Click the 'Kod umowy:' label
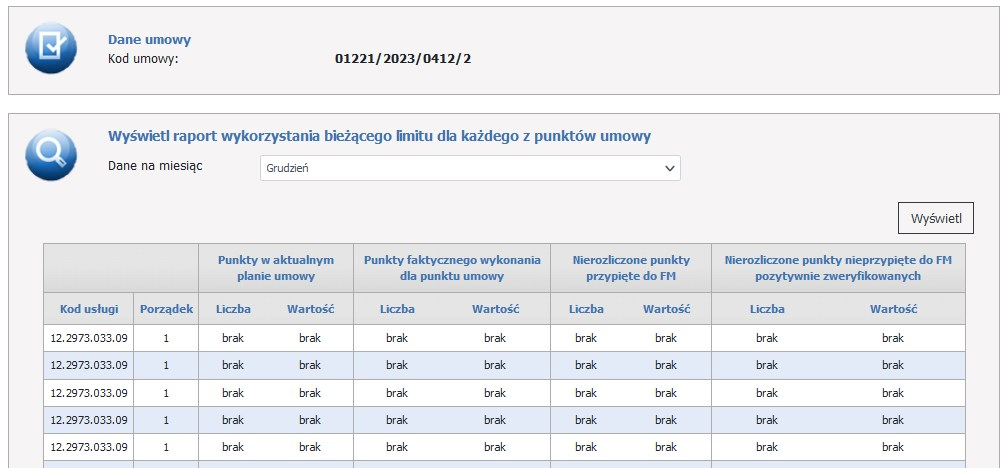Screen dimensions: 1007x468 (142, 59)
